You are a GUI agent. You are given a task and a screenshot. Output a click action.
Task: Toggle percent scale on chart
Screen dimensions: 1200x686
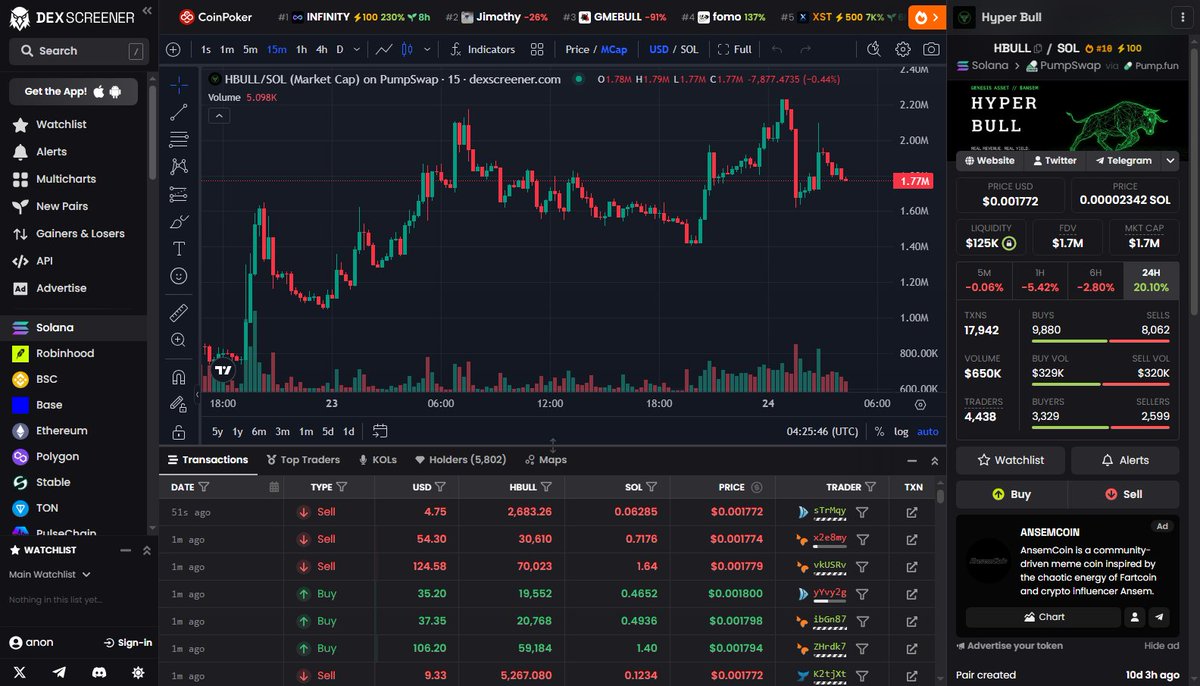(879, 431)
